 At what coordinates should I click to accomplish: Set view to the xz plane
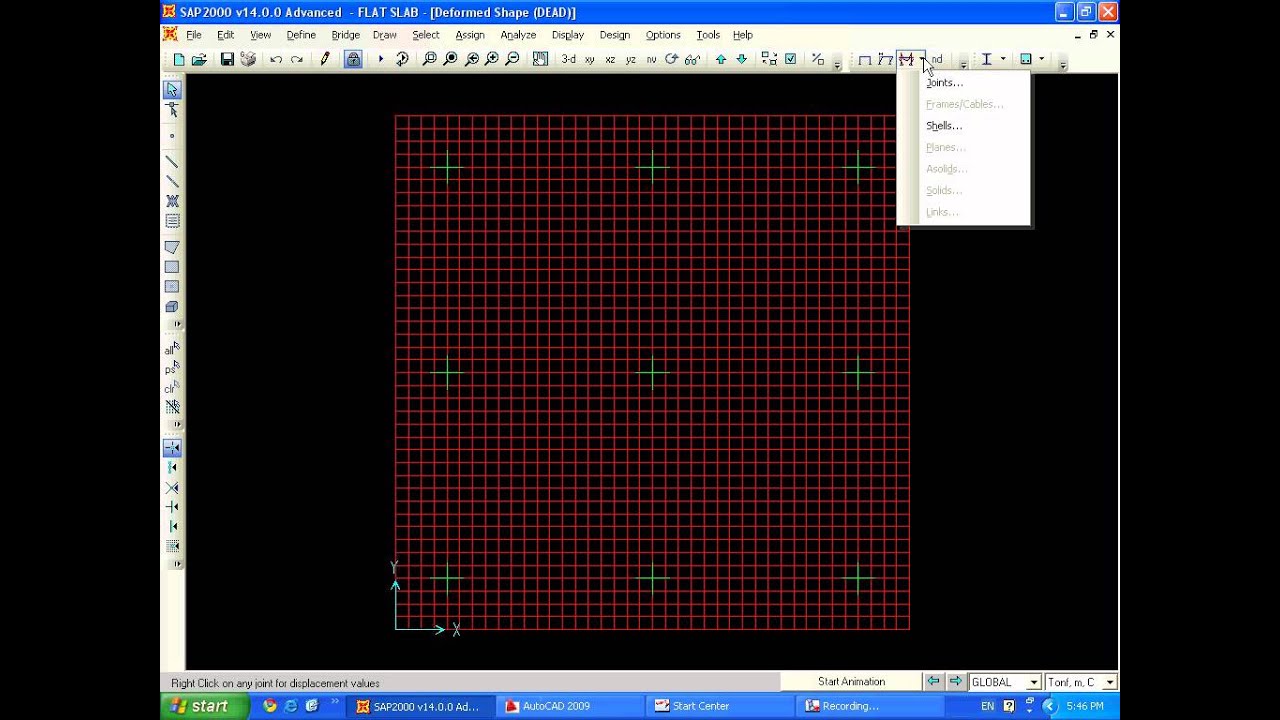coord(610,60)
